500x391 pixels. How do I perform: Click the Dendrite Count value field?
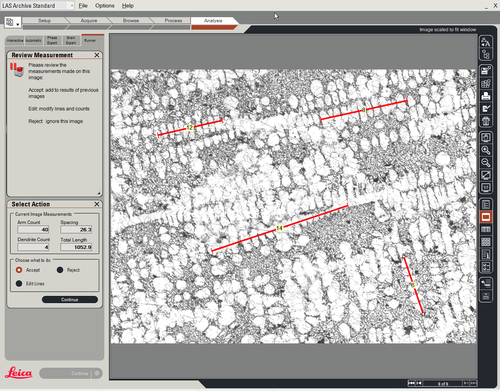(33, 247)
